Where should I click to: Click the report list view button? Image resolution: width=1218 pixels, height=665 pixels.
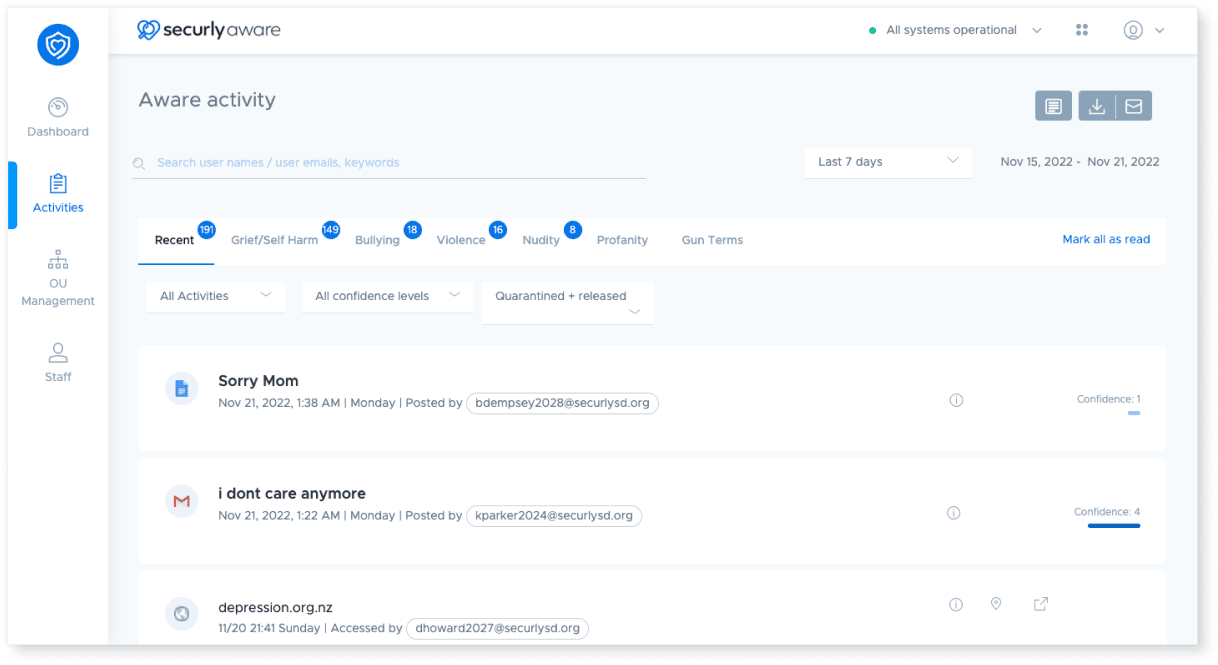click(x=1053, y=106)
